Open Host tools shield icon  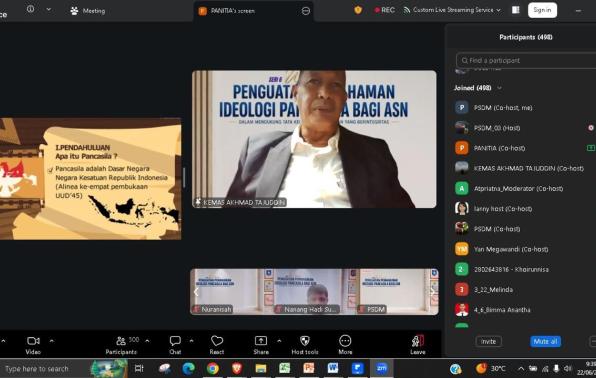pos(305,341)
